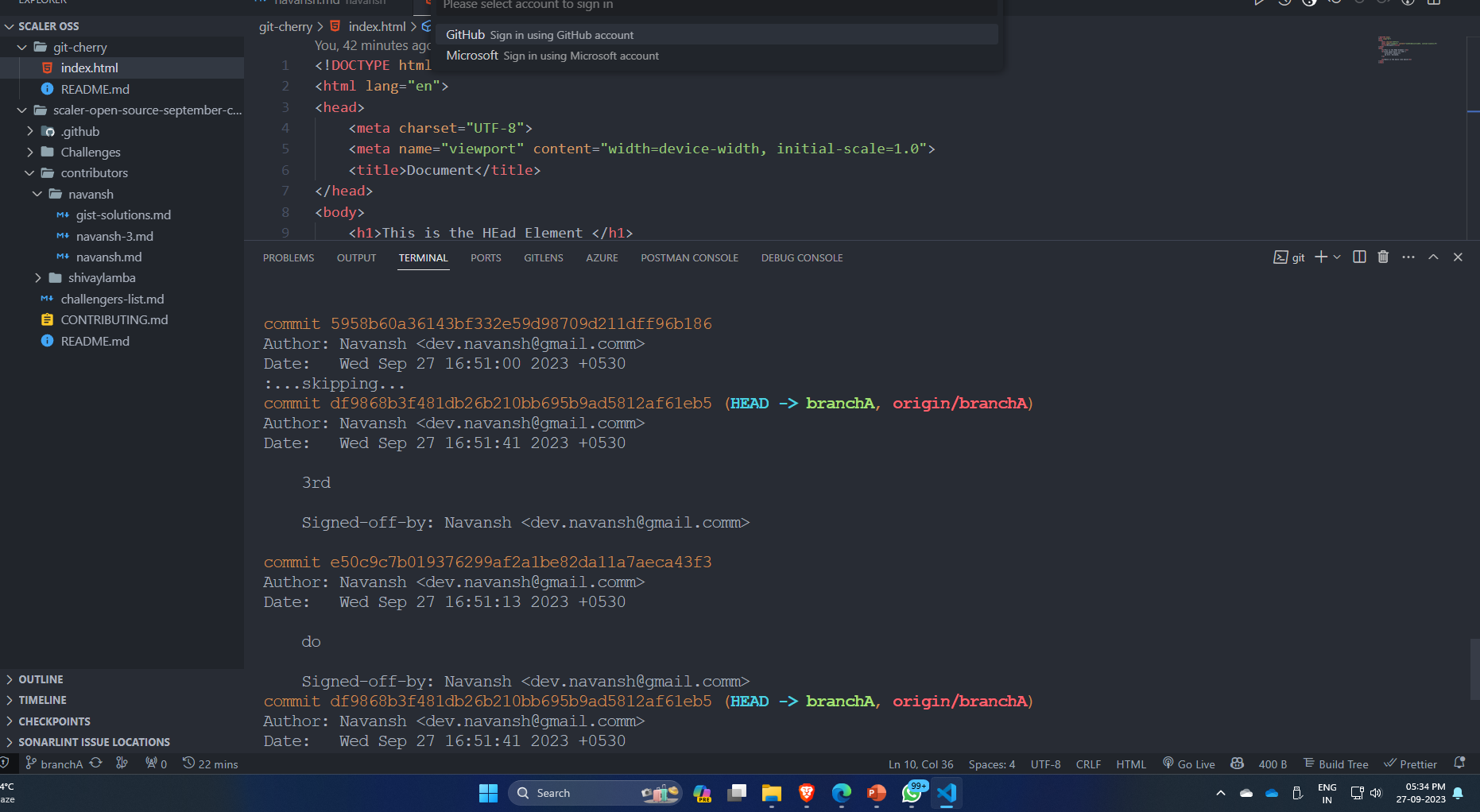
Task: Sync changes using the status bar refresh icon
Action: [x=96, y=764]
